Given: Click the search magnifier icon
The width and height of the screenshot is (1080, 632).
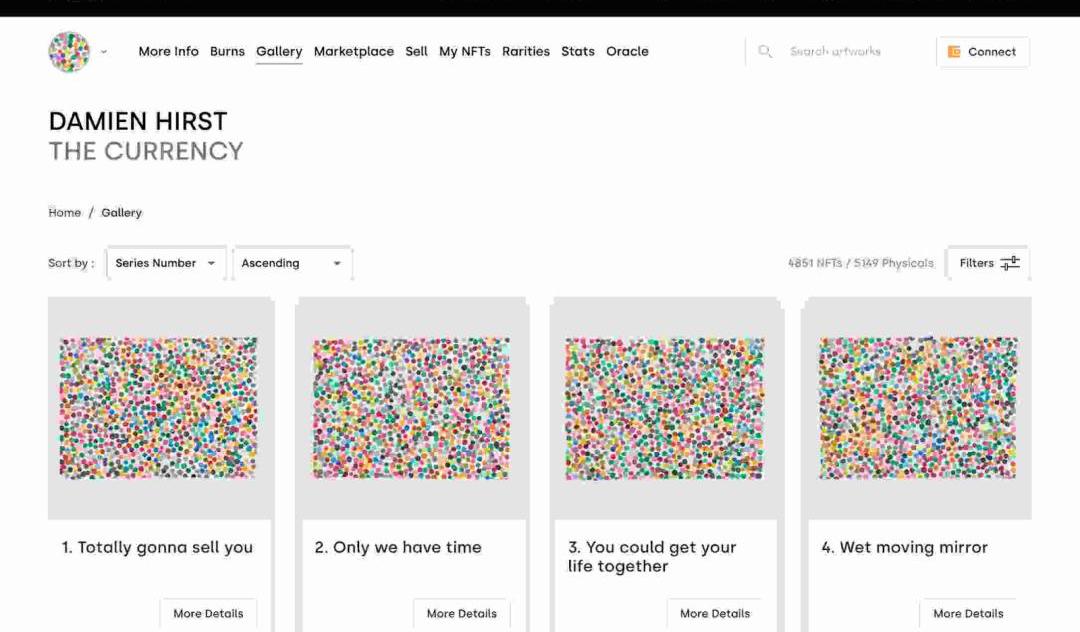Looking at the screenshot, I should click(765, 52).
